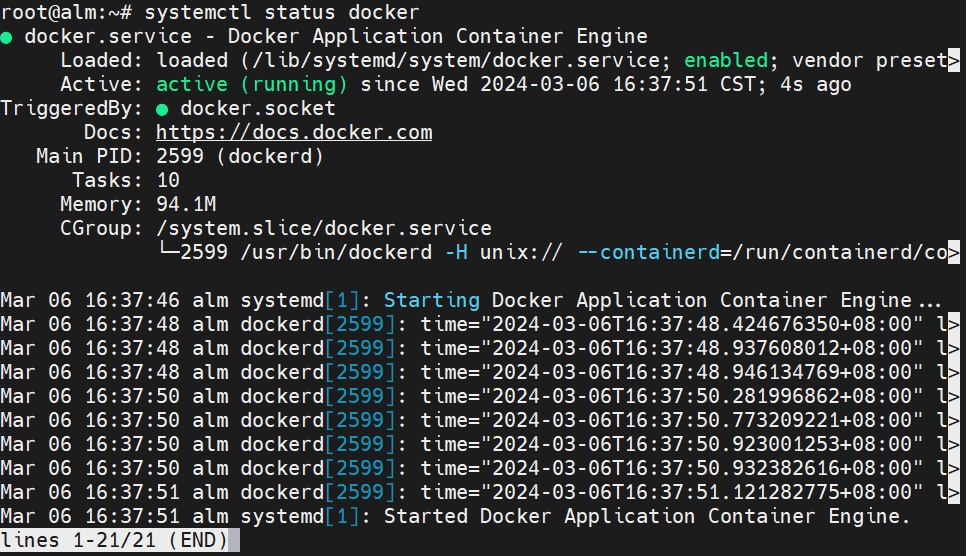
Task: Click 'systemd[1]' in the Starting log line
Action: 300,301
